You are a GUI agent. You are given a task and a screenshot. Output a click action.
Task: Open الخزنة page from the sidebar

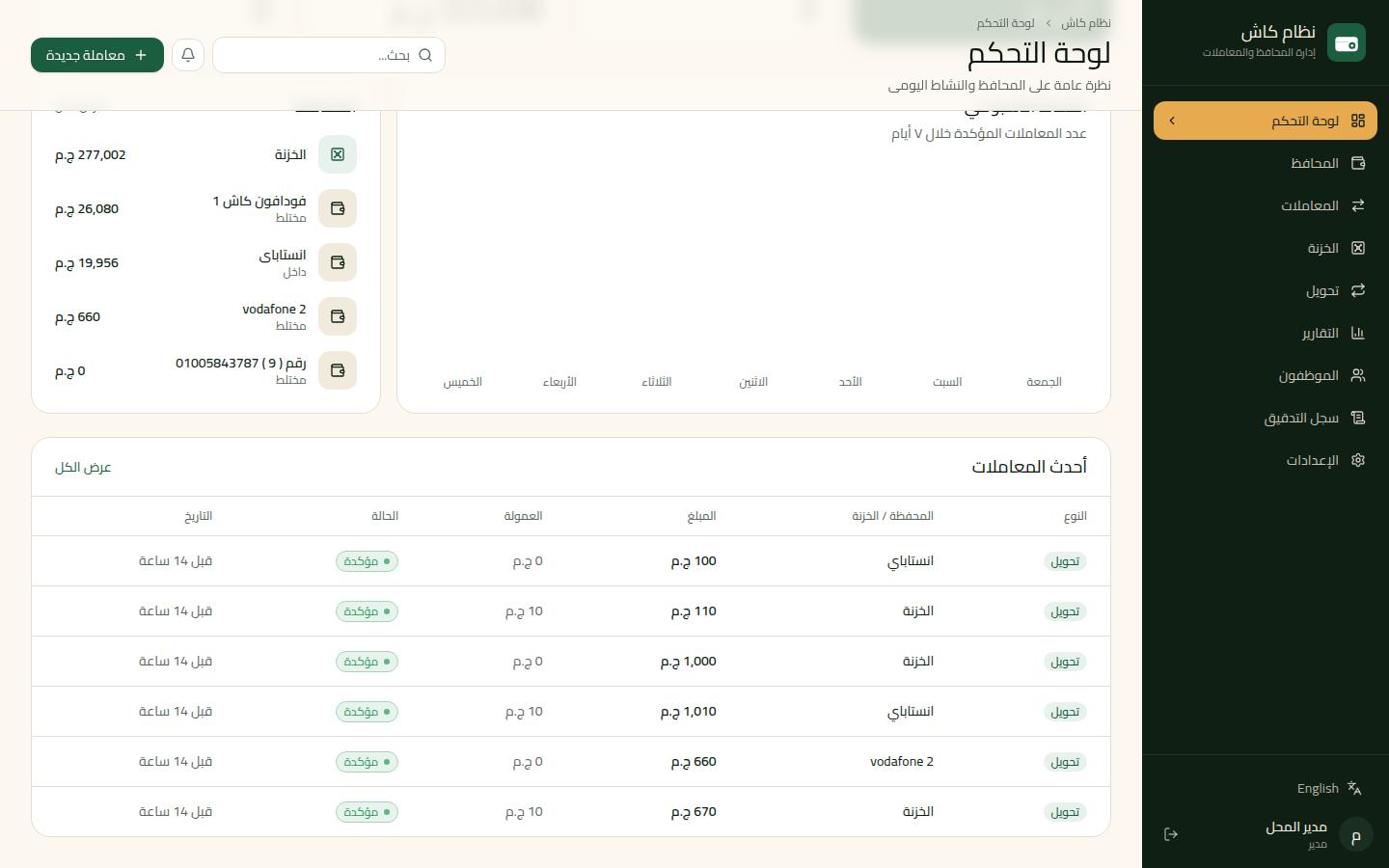click(1266, 248)
